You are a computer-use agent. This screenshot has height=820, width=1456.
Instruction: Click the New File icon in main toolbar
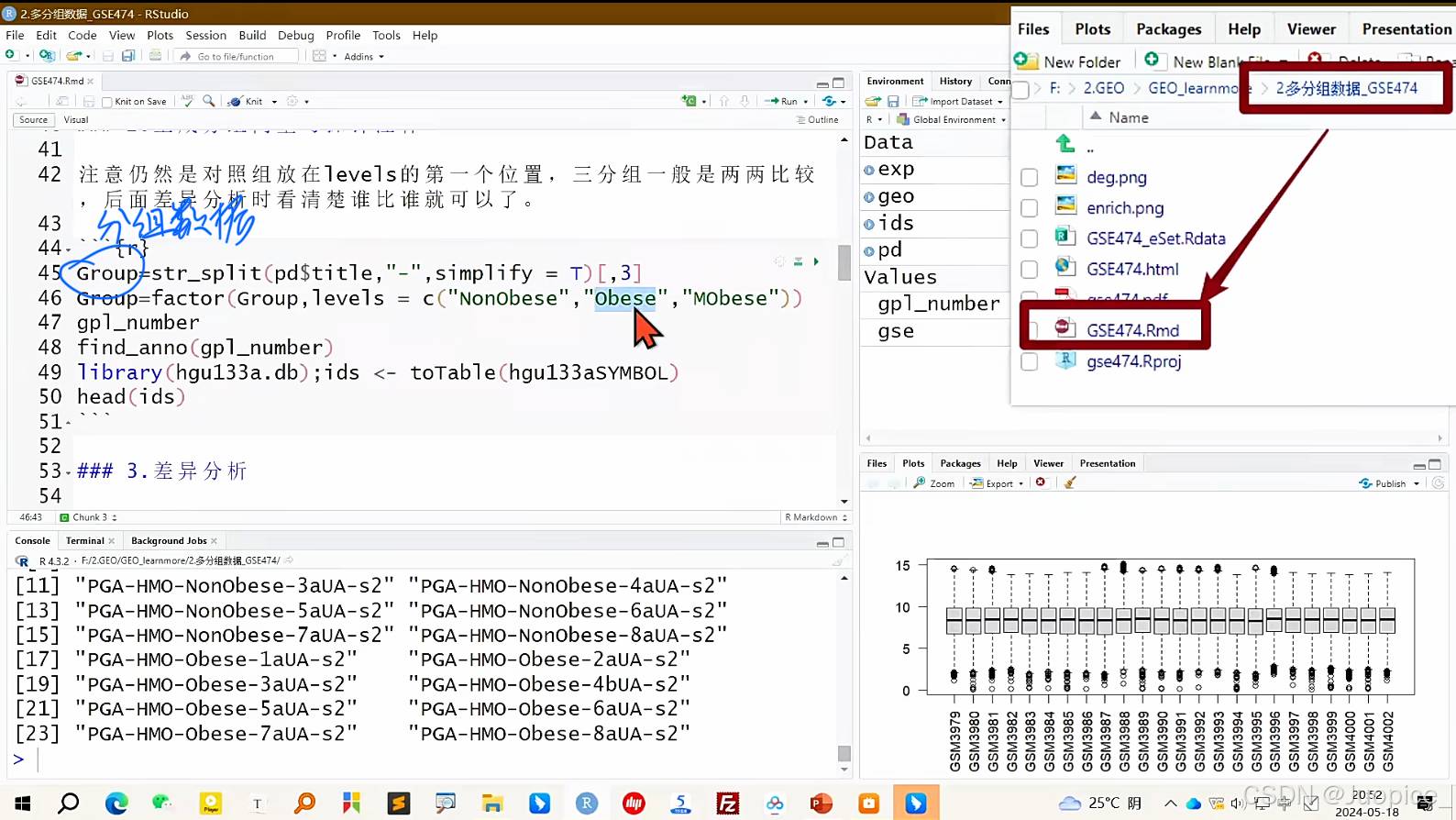coord(11,56)
